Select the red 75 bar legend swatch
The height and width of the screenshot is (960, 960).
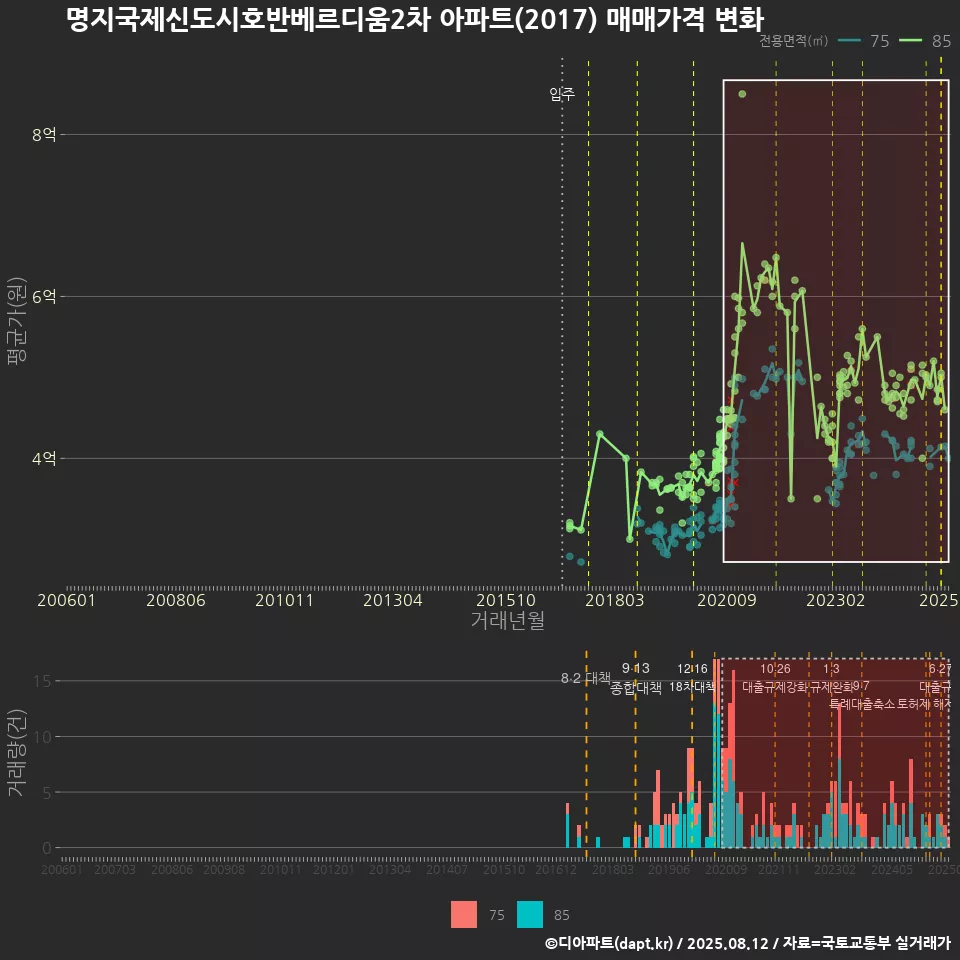tap(463, 915)
